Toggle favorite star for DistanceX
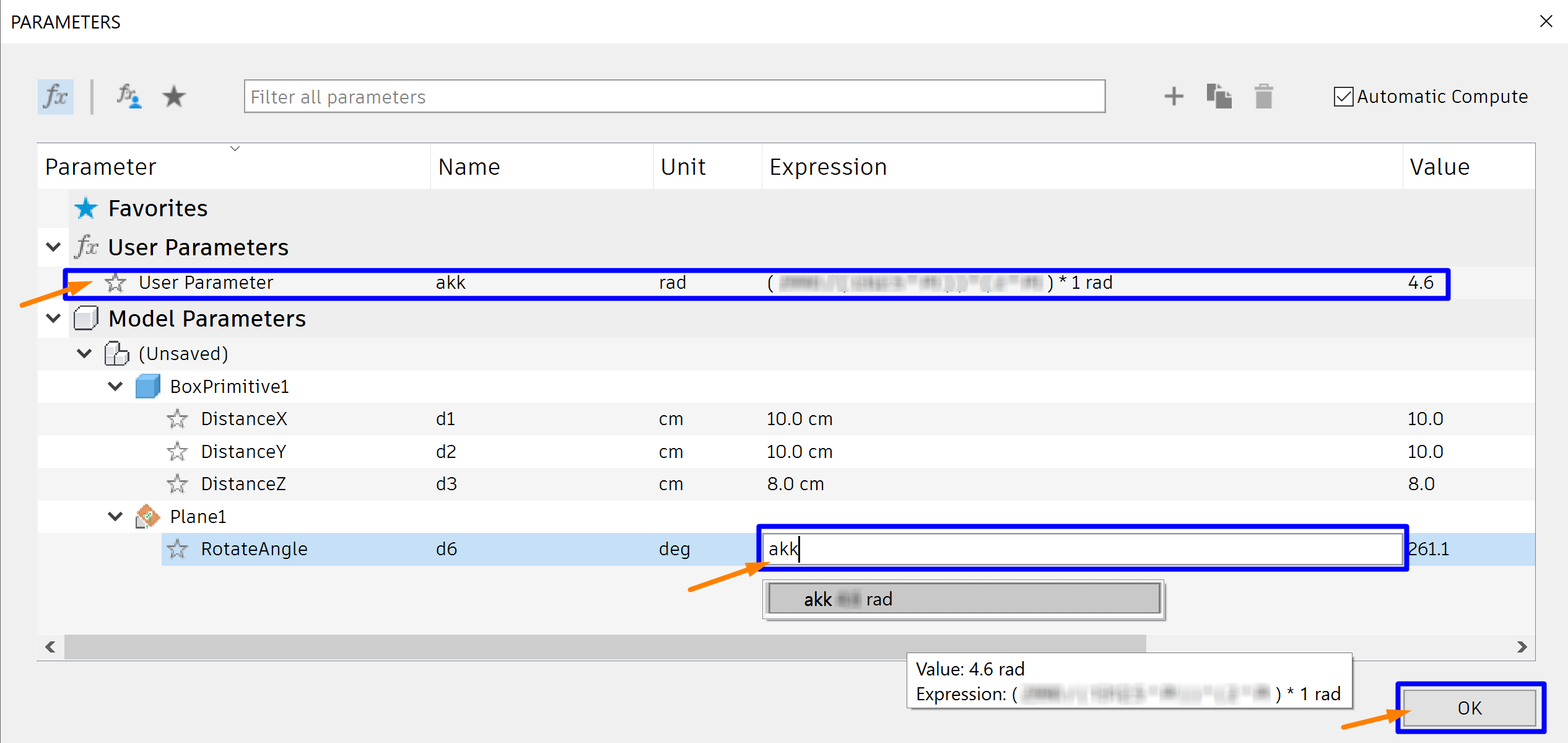 [x=178, y=420]
